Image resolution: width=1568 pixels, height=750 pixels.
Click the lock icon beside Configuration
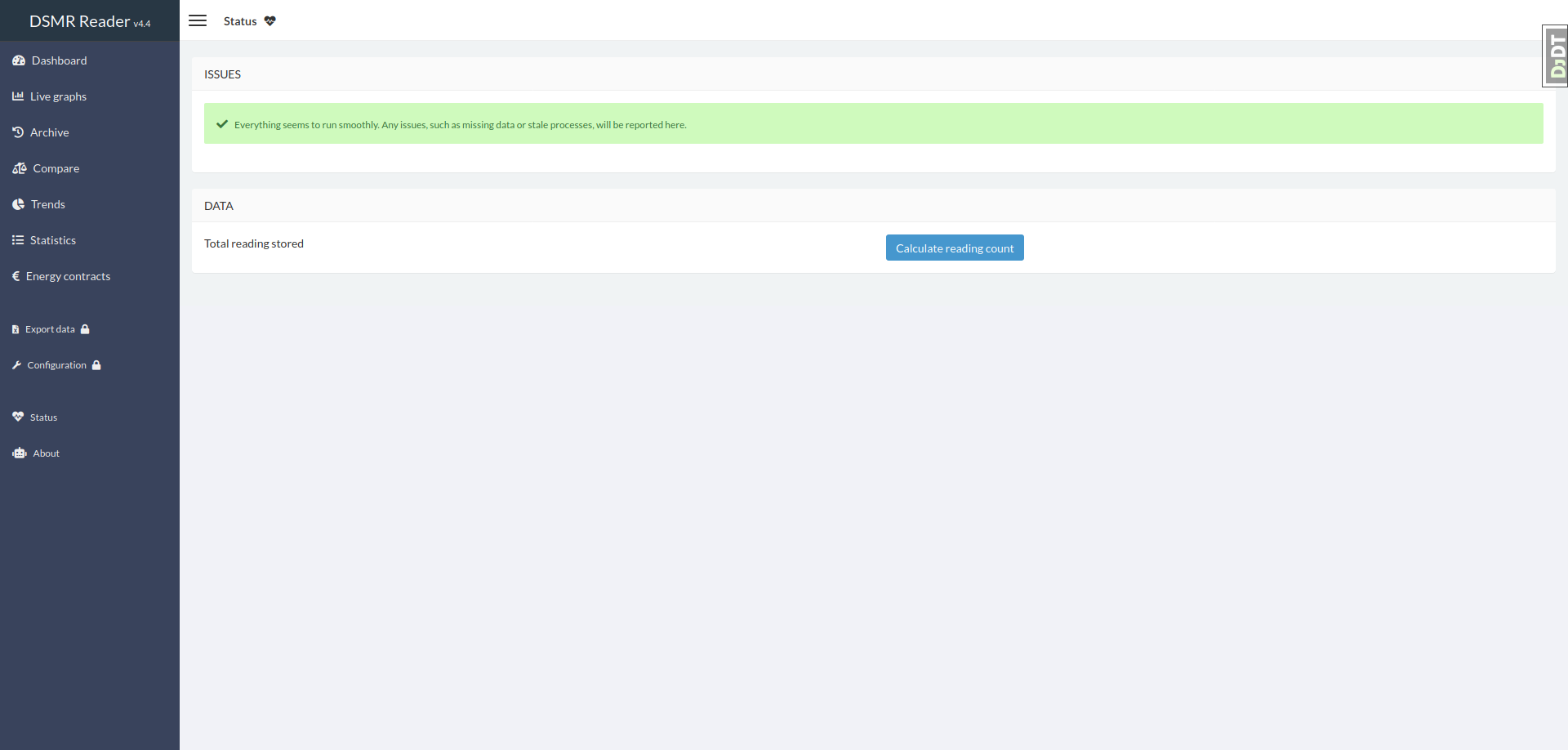[x=96, y=365]
